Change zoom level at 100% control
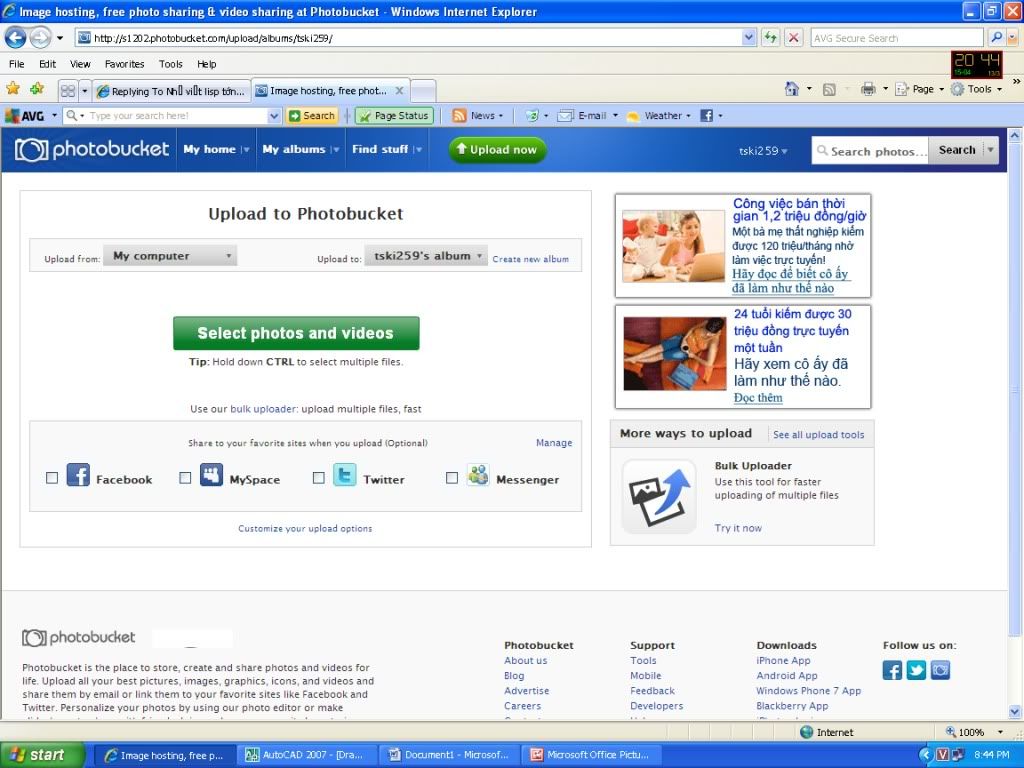Screen dimensions: 1024x768 pyautogui.click(x=974, y=732)
